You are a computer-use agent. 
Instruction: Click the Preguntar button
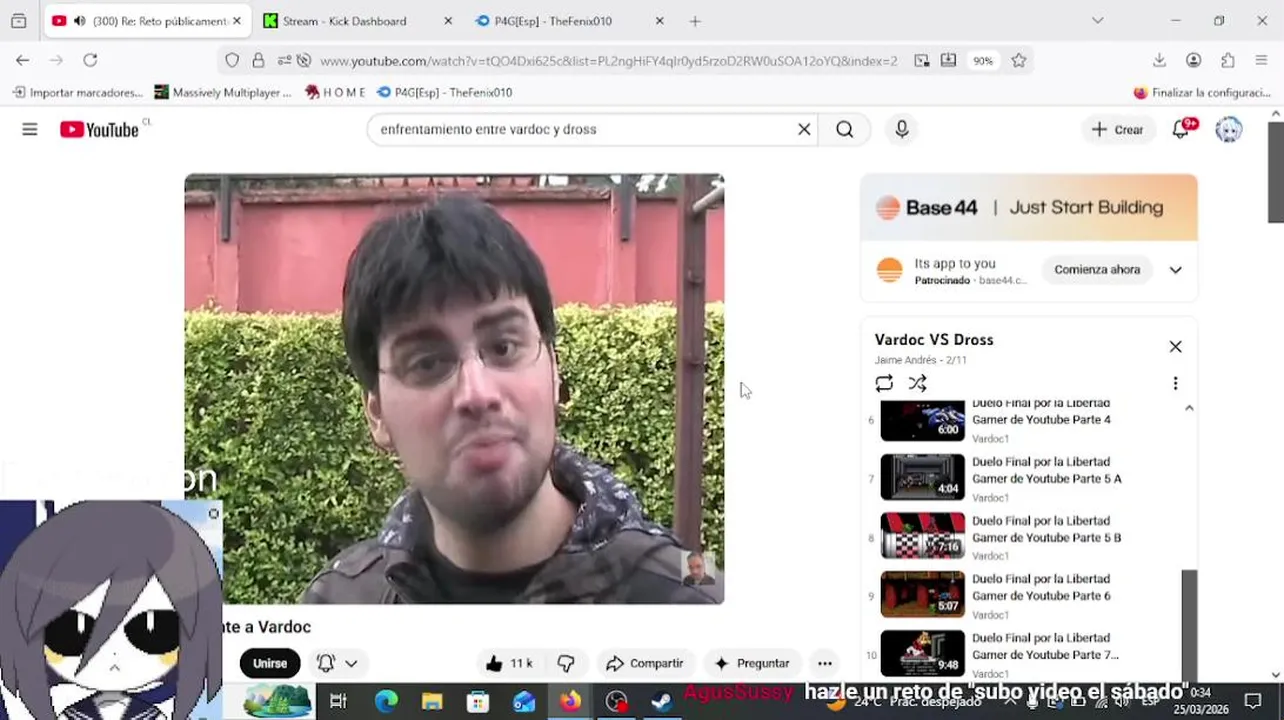click(753, 663)
